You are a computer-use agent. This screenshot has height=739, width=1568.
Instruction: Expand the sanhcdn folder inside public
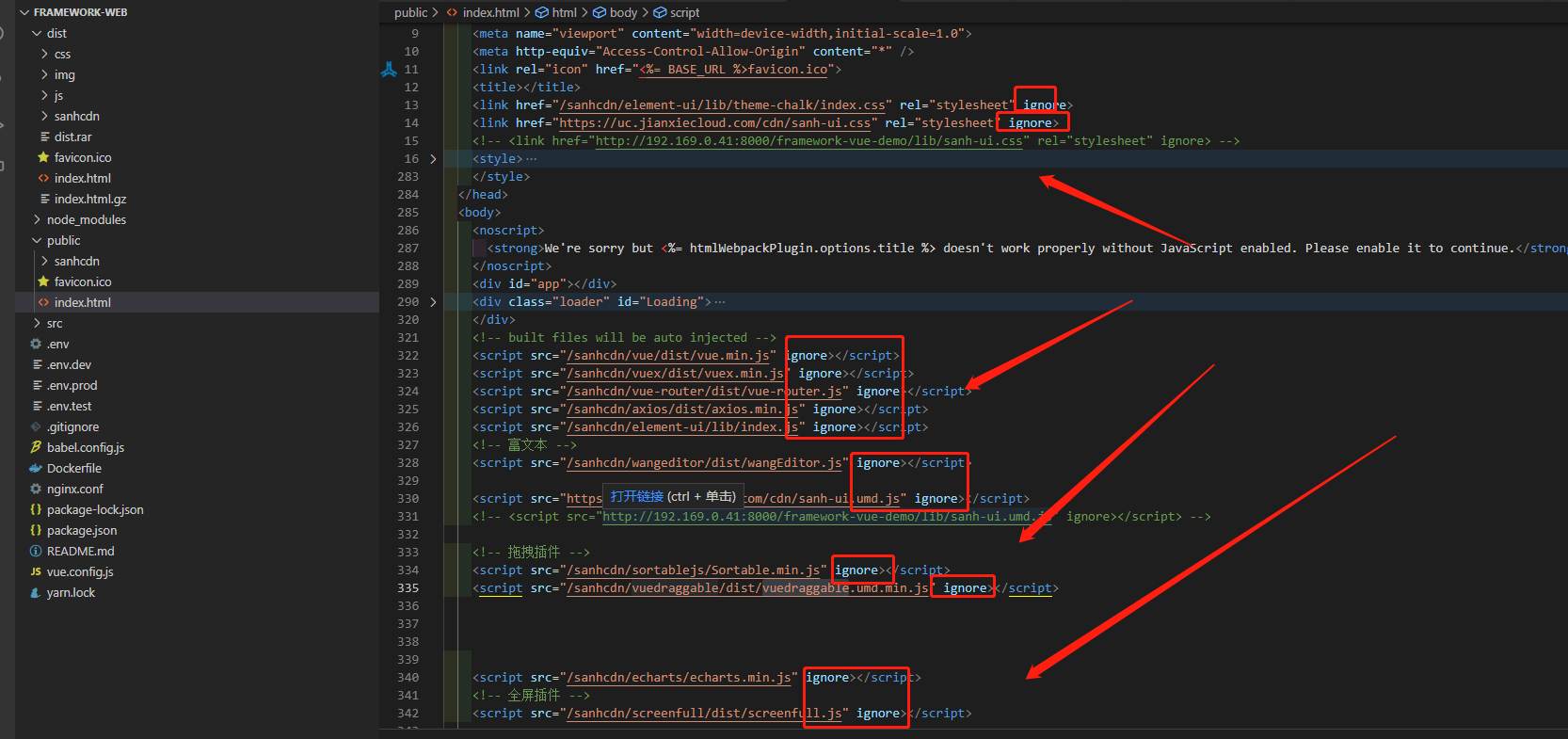[44, 262]
